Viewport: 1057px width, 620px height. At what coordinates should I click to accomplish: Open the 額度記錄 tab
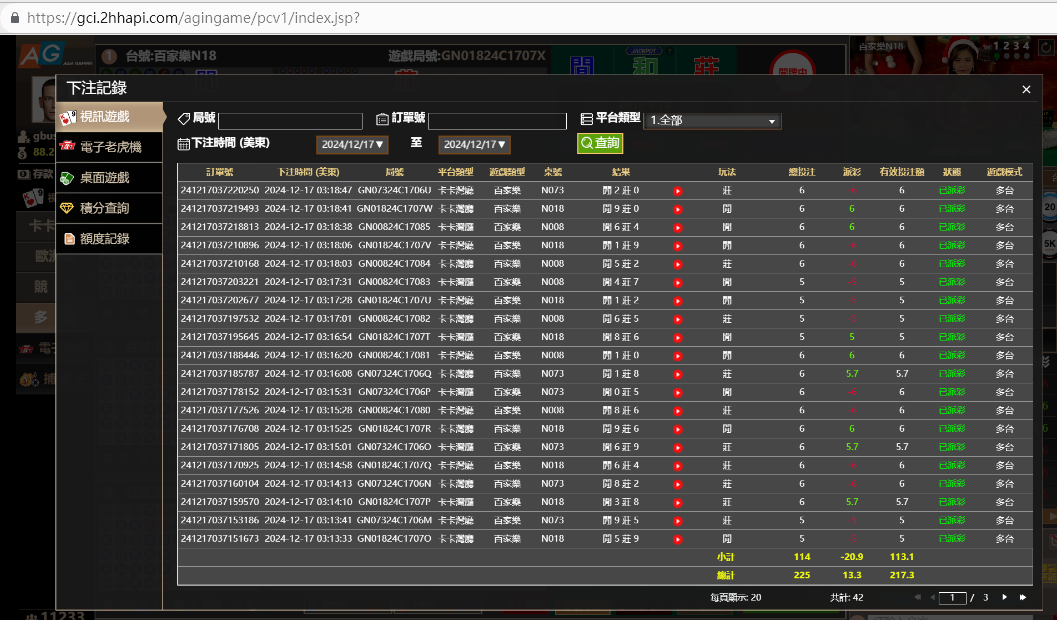click(x=110, y=239)
